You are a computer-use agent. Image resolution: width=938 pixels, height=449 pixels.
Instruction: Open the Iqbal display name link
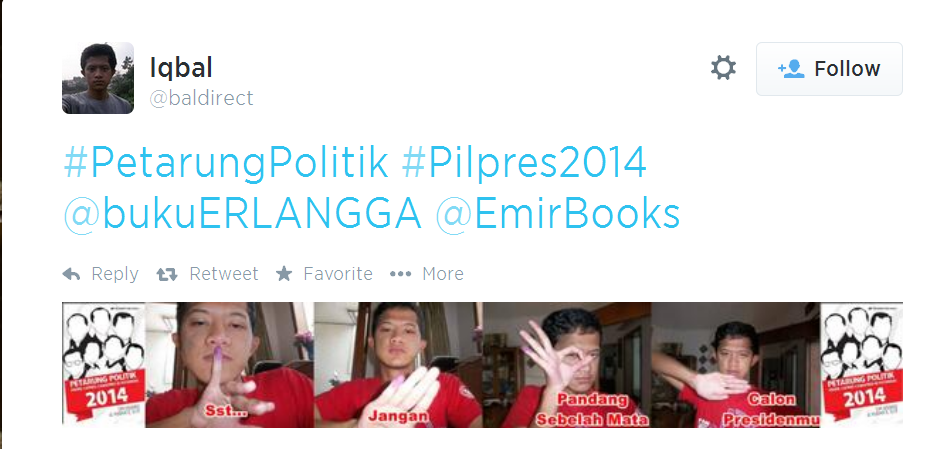[x=181, y=68]
